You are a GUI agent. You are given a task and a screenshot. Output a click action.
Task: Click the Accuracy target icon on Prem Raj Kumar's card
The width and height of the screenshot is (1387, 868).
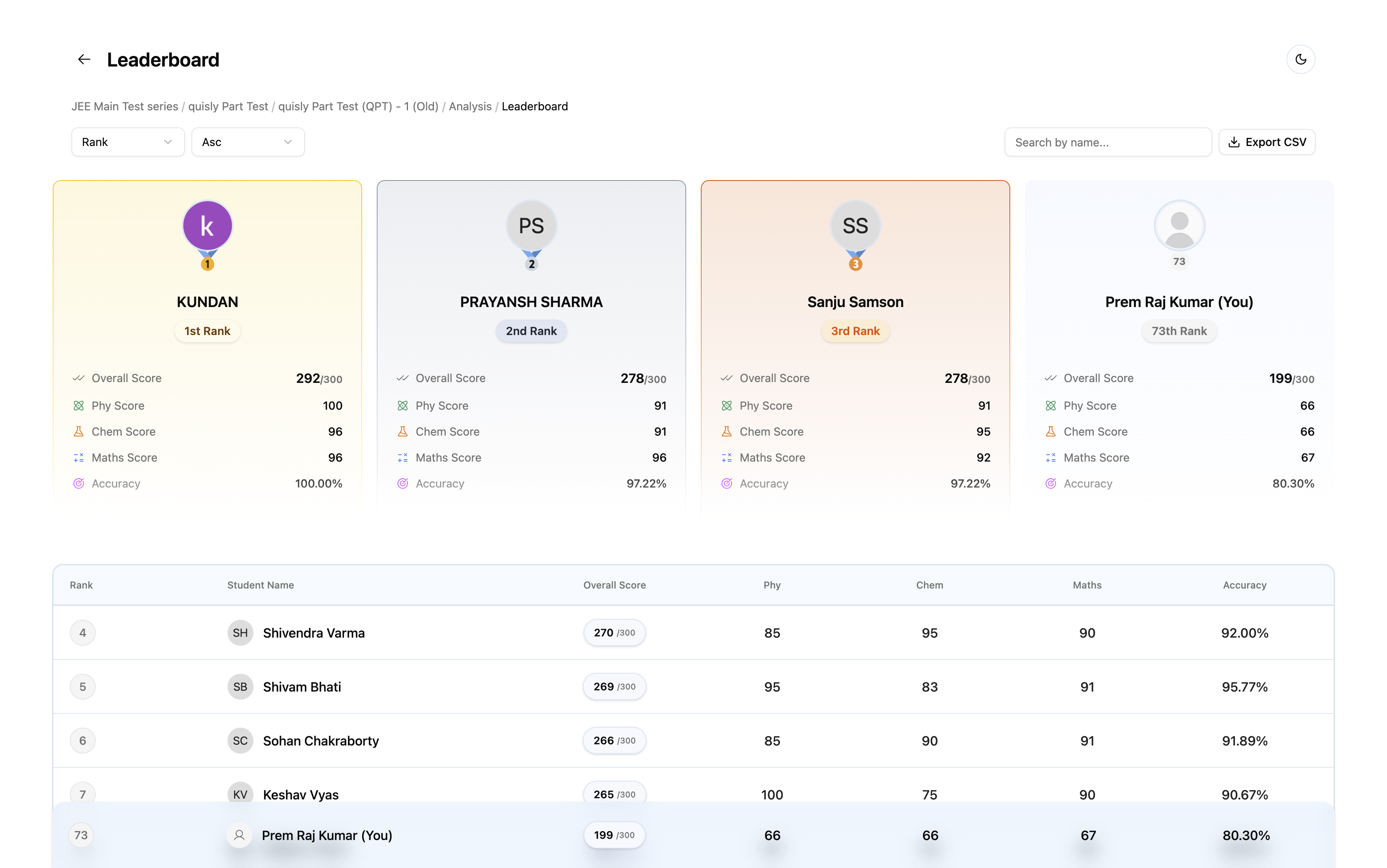pos(1051,483)
